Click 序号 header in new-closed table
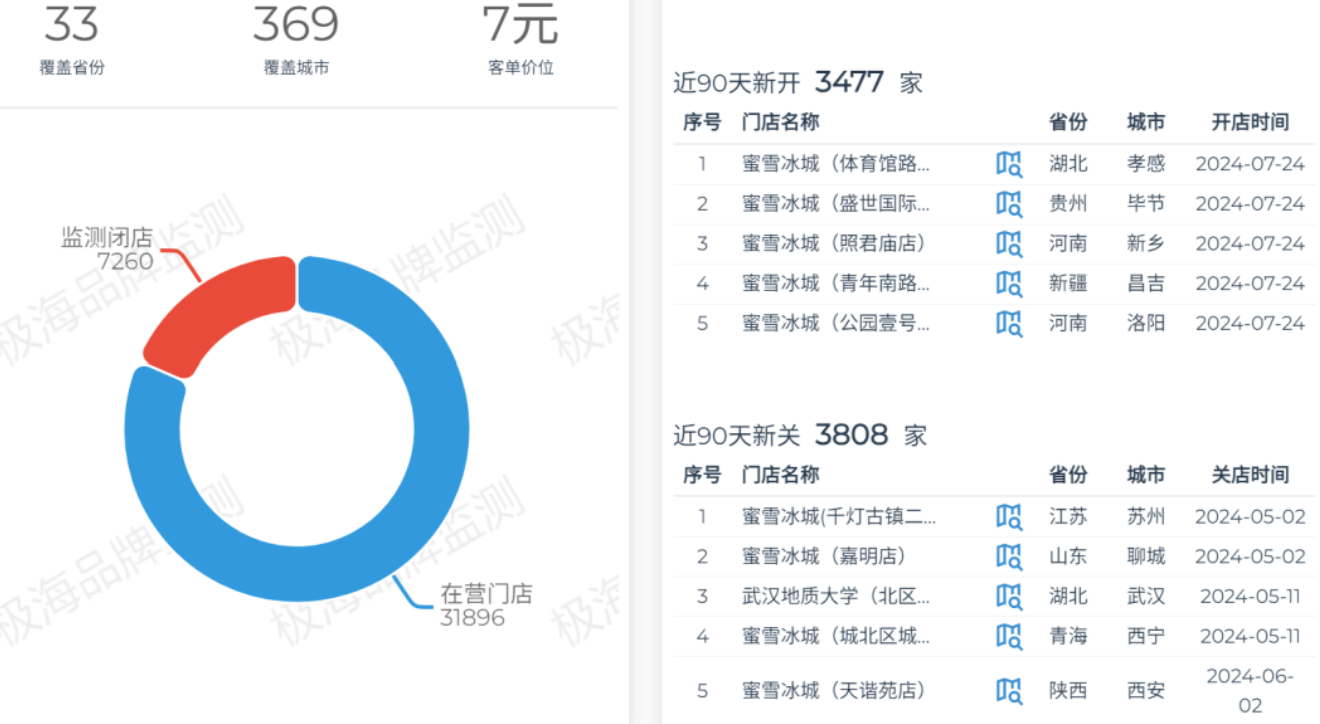This screenshot has width=1320, height=724. coord(702,475)
